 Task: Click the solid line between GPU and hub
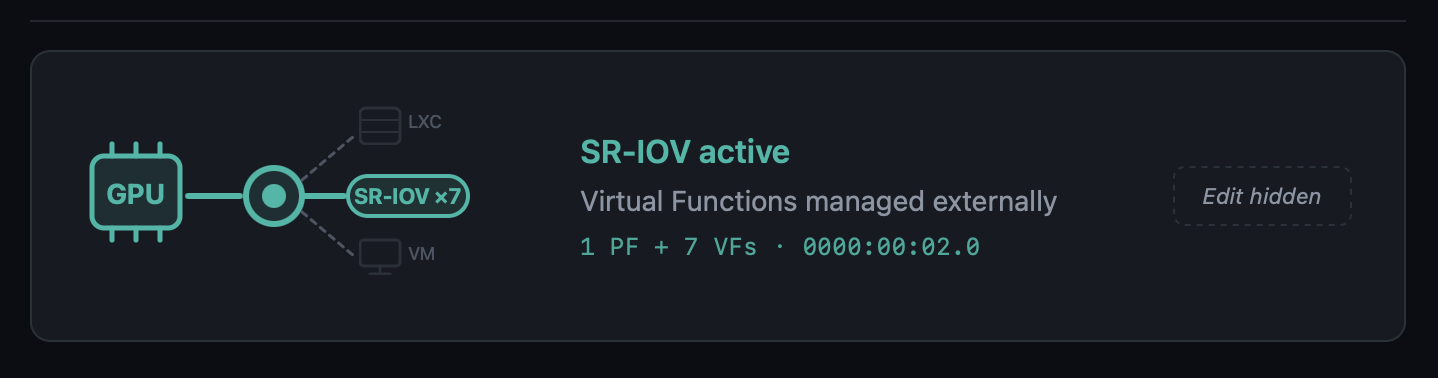tap(213, 196)
